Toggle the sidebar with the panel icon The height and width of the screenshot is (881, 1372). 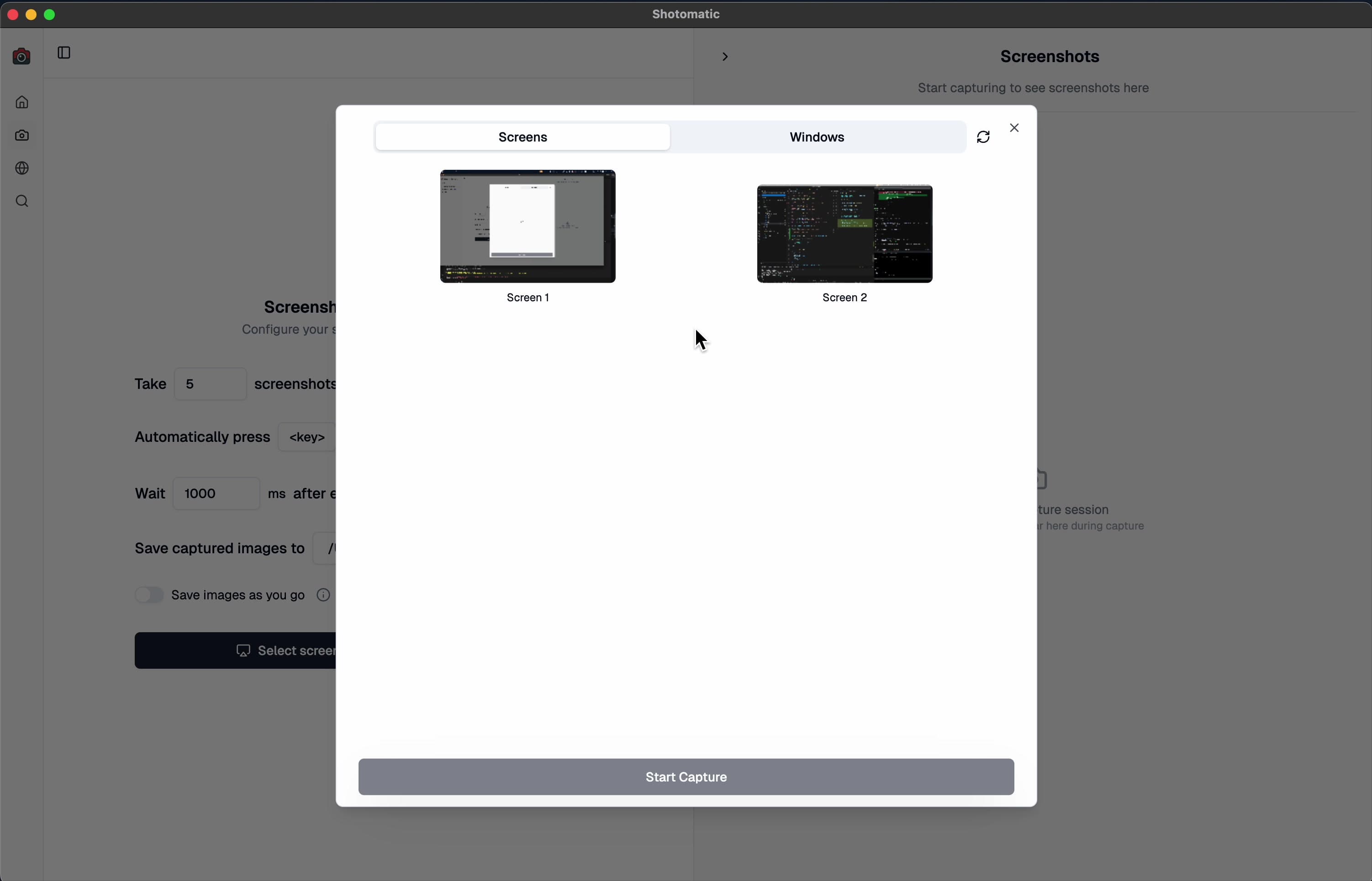[63, 52]
